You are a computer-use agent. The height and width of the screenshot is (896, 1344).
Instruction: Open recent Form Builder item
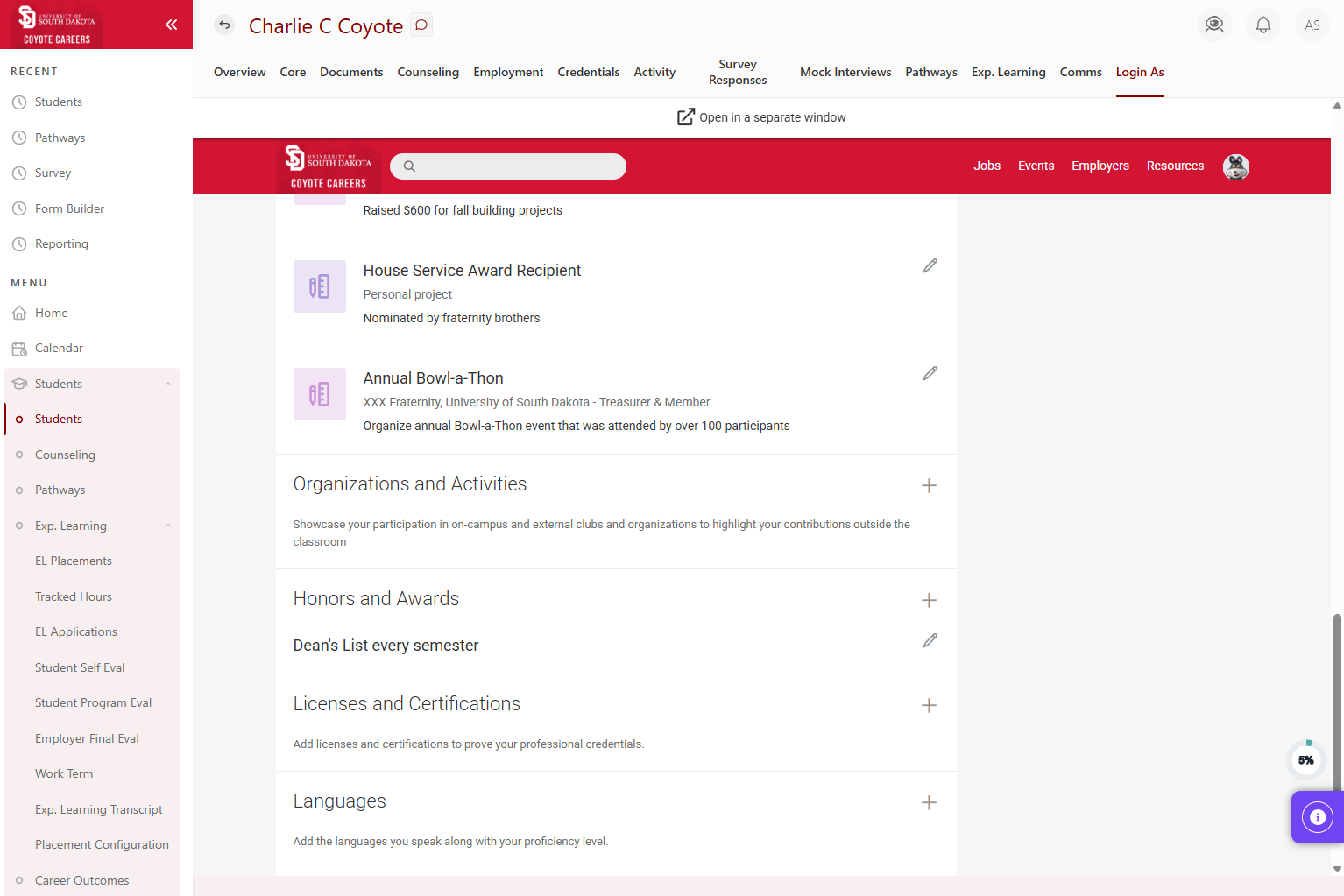(x=69, y=208)
